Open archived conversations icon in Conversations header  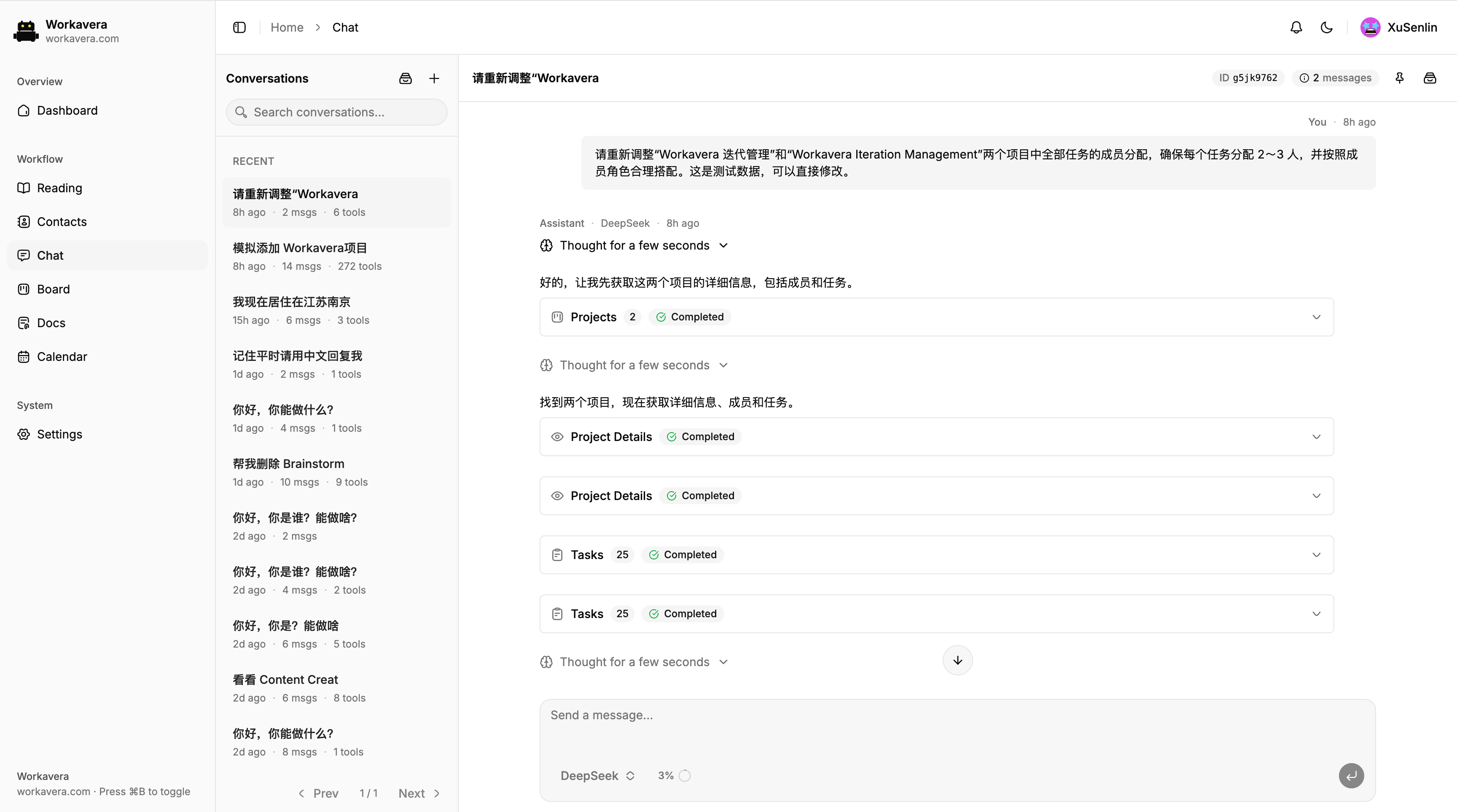[x=406, y=78]
